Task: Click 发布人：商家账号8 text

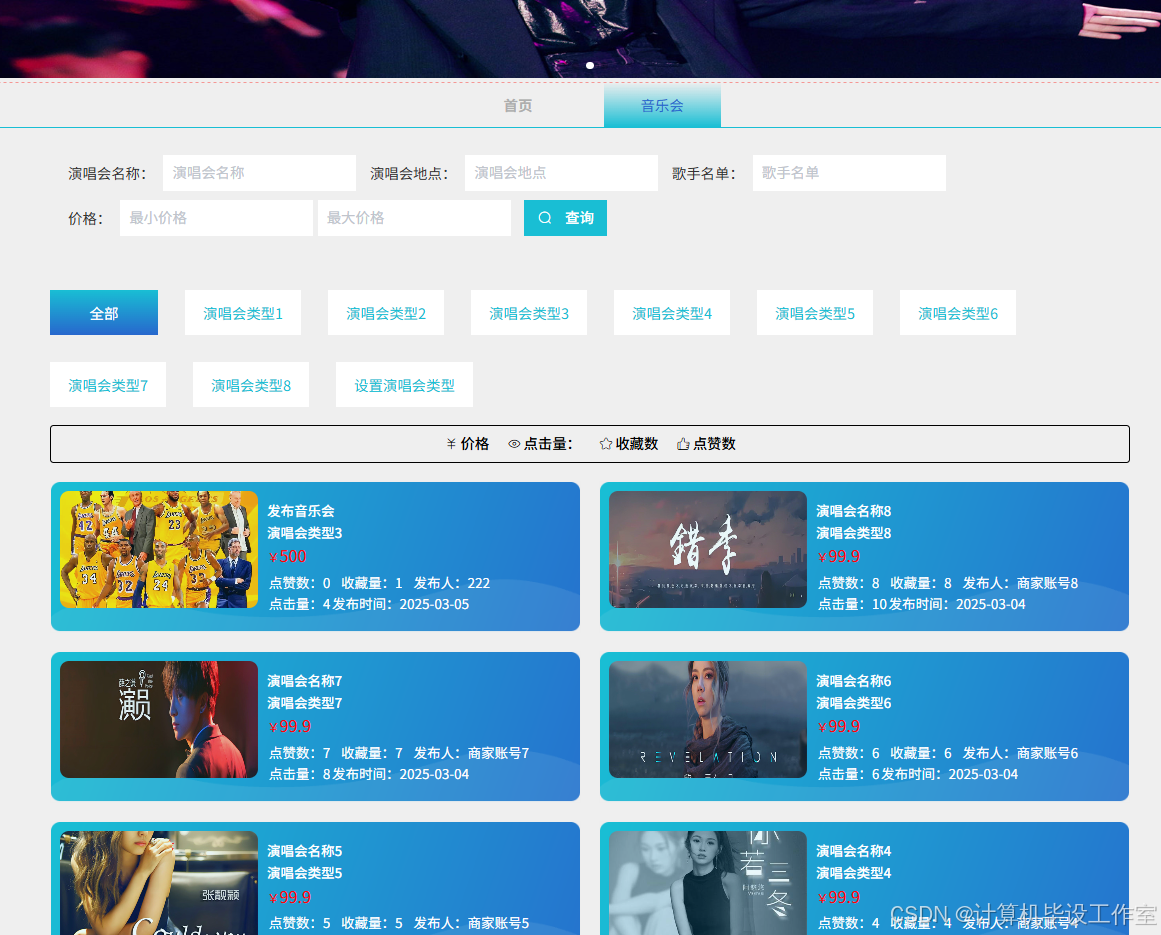Action: 1020,583
